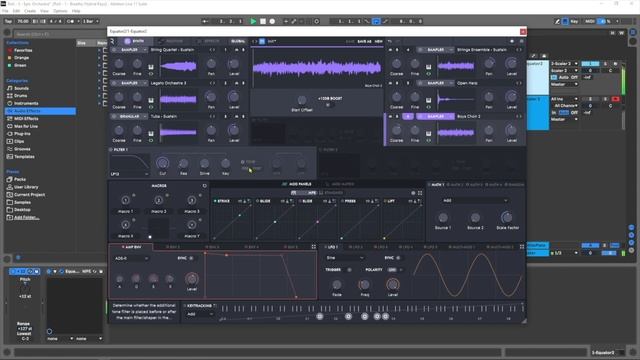Open Filter 1 type dropdown LP12
Viewport: 640px width, 360px height.
[129, 174]
